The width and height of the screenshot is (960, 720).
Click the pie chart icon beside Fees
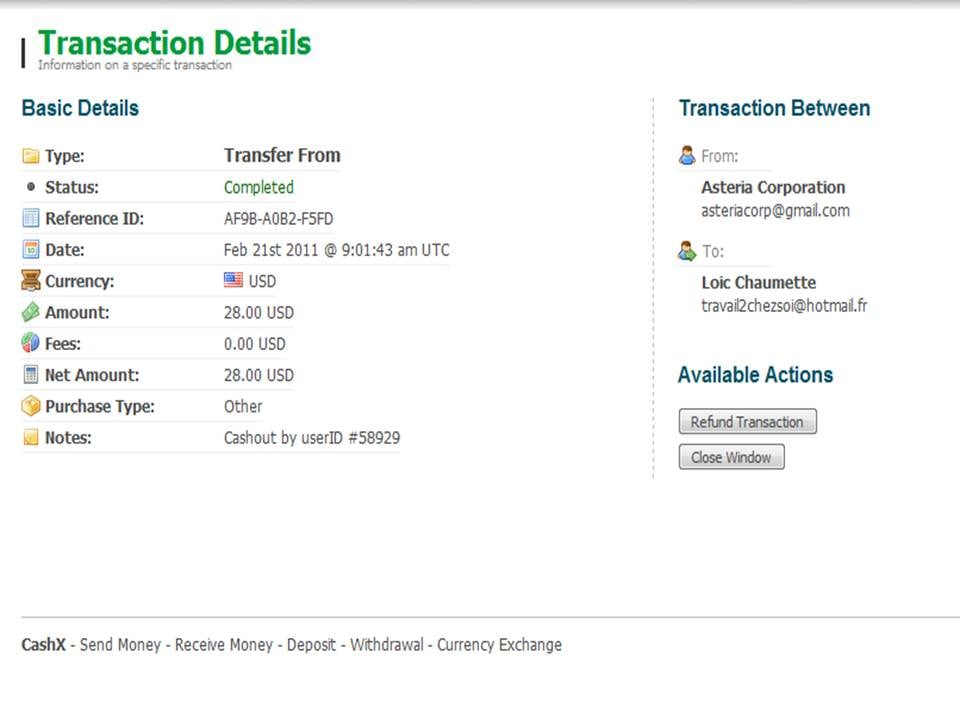[31, 343]
